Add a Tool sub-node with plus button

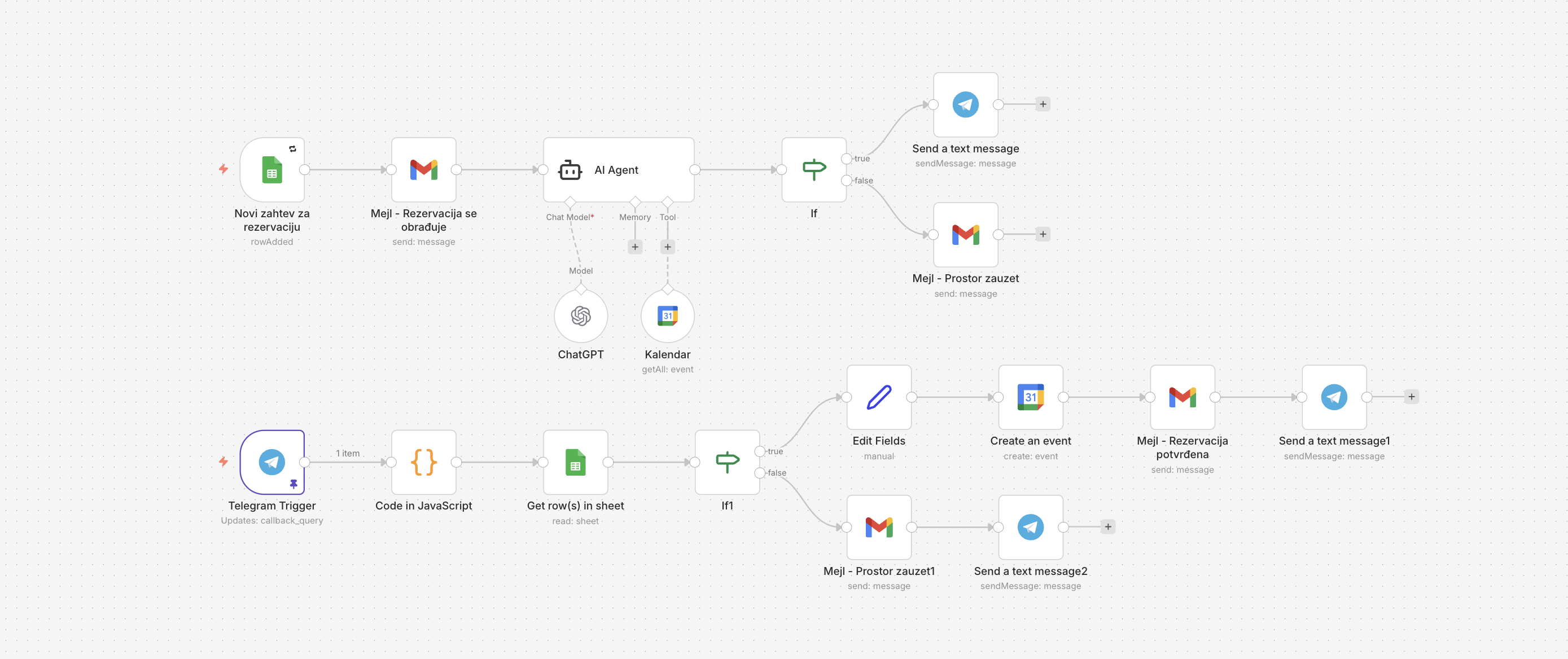[668, 247]
